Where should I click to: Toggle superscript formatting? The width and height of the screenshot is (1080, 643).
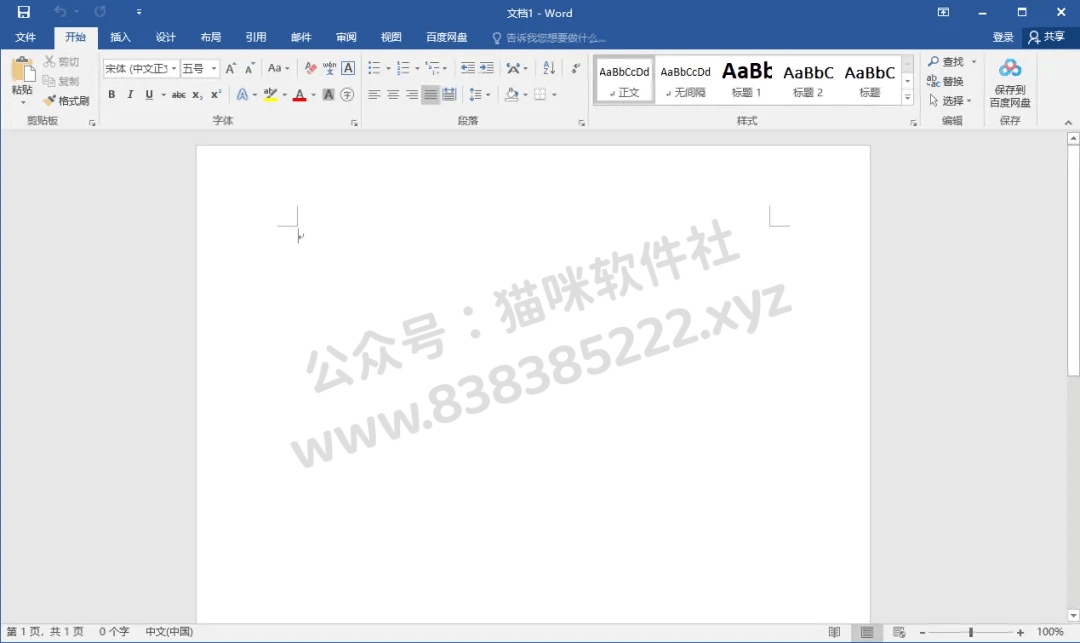(x=216, y=94)
